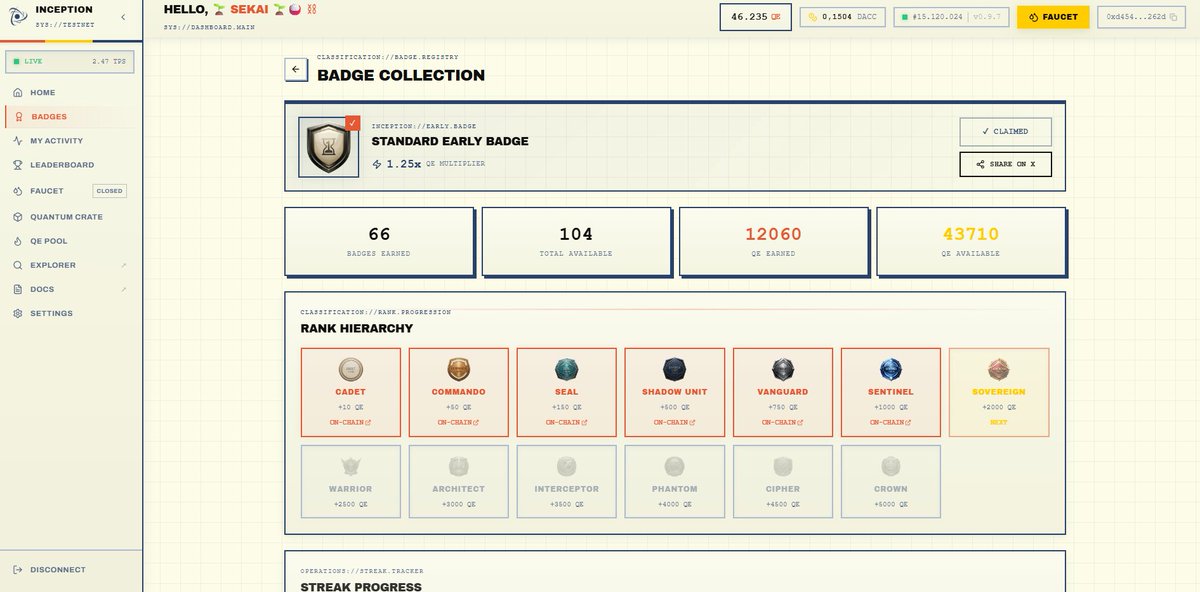Click the 66 Badges Earned stat

point(379,241)
